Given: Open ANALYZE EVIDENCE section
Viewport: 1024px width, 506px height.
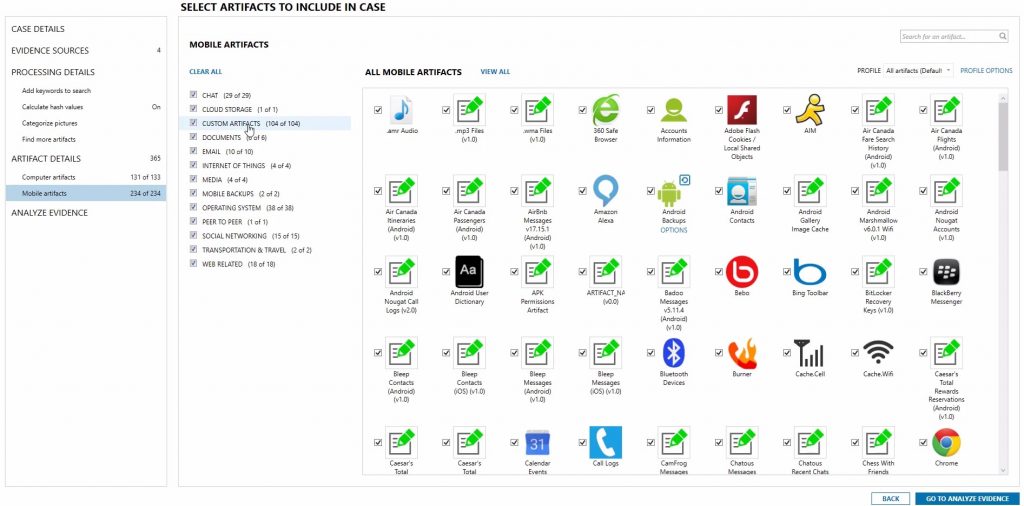Looking at the screenshot, I should point(49,213).
